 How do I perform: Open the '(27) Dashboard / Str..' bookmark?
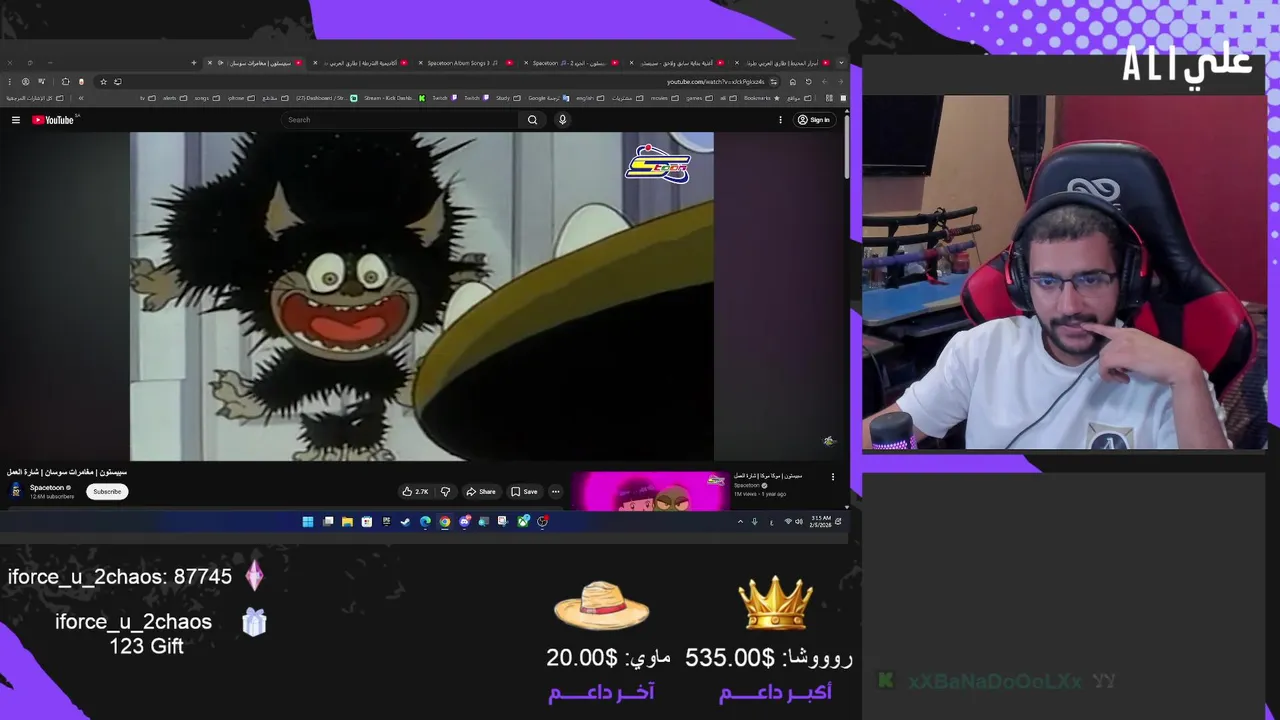tap(326, 98)
